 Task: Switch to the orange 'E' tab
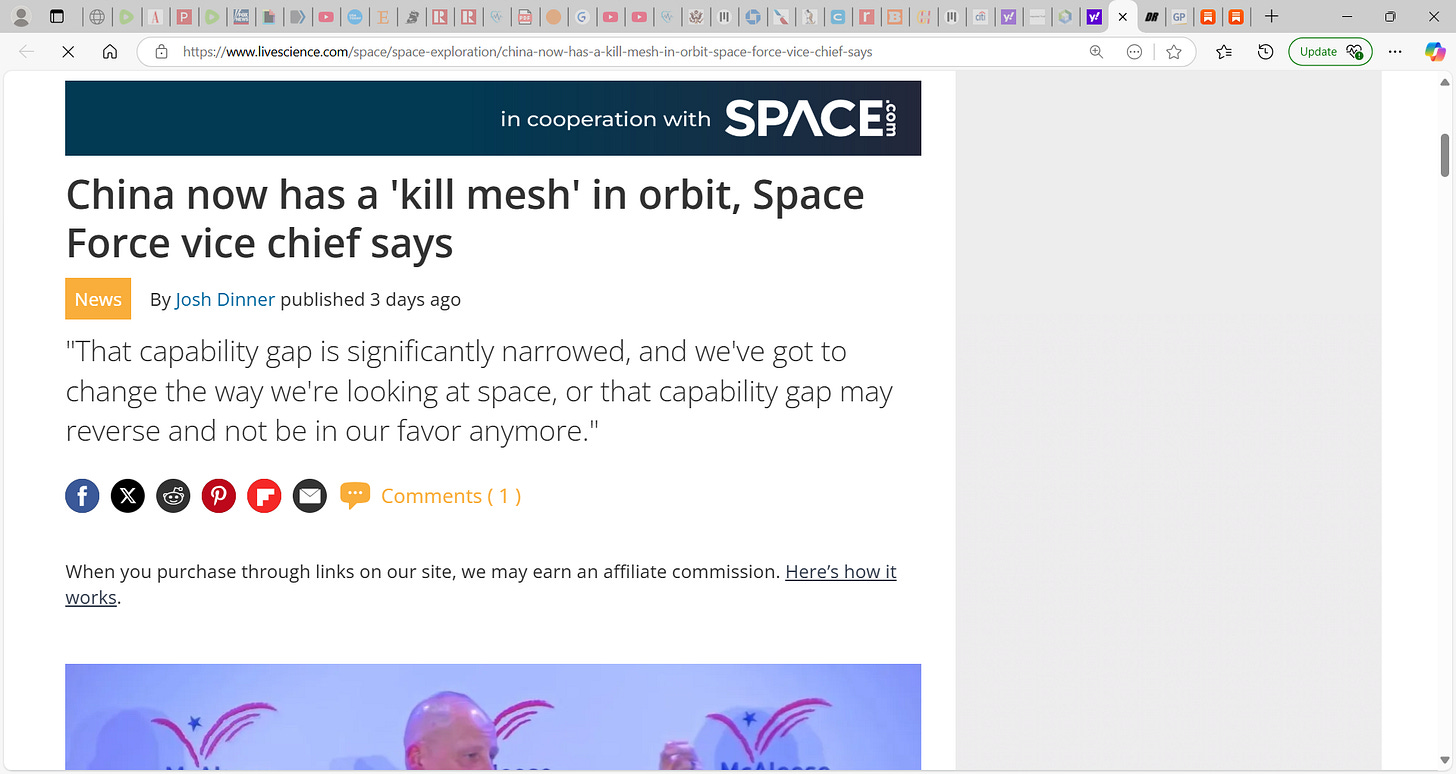383,17
